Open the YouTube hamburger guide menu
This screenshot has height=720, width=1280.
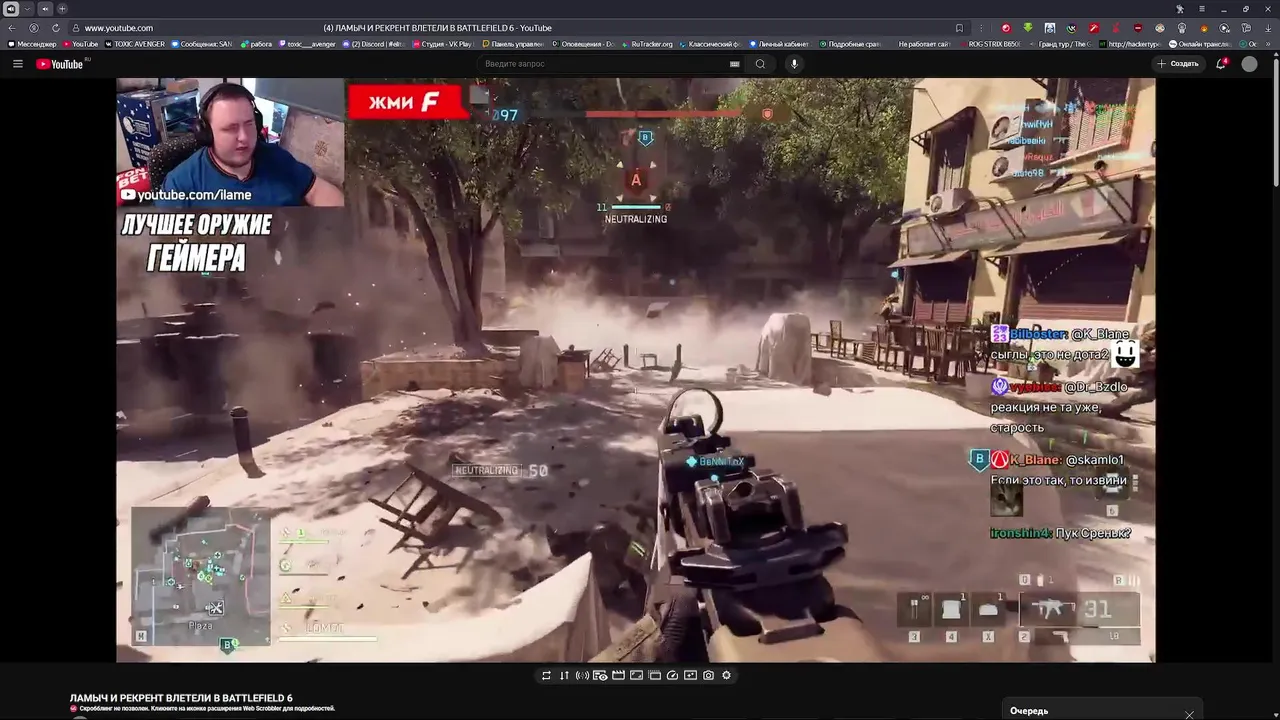[x=17, y=64]
